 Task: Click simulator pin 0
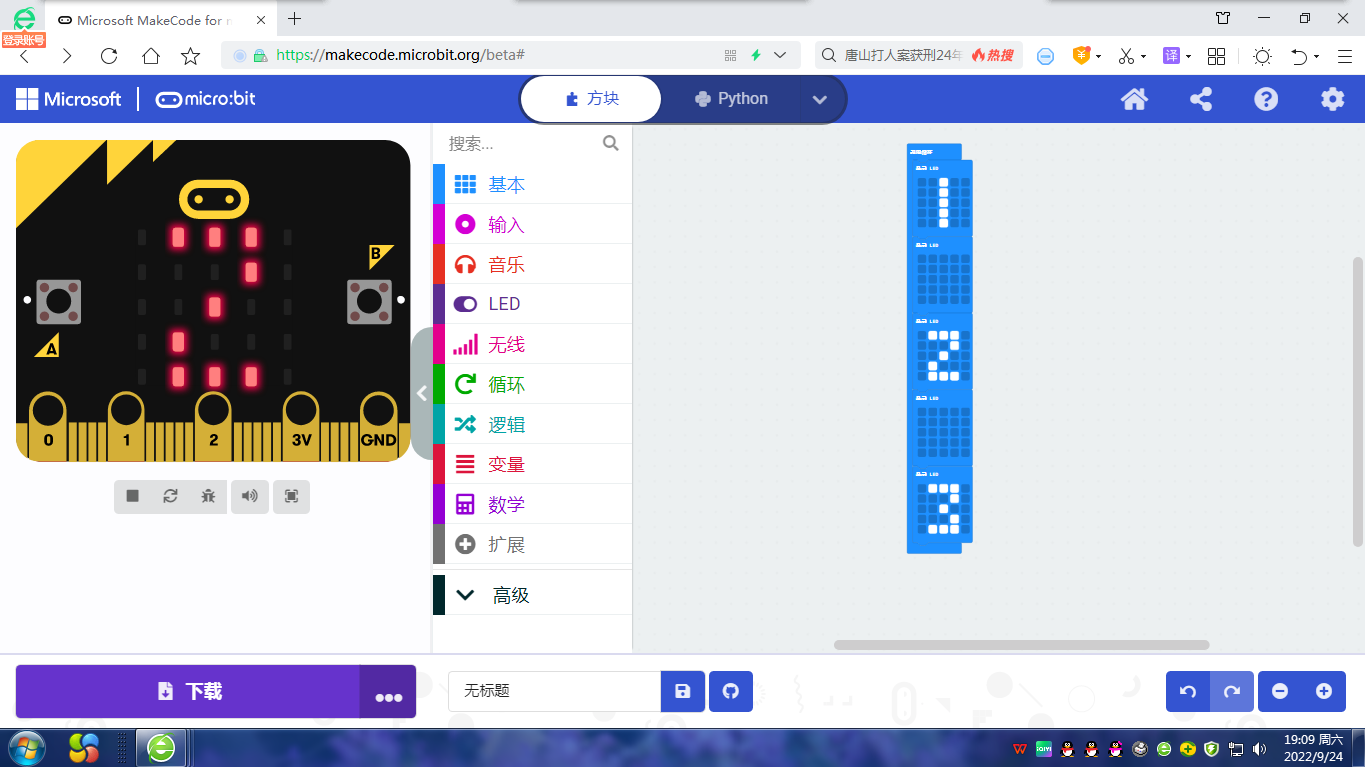[x=48, y=425]
